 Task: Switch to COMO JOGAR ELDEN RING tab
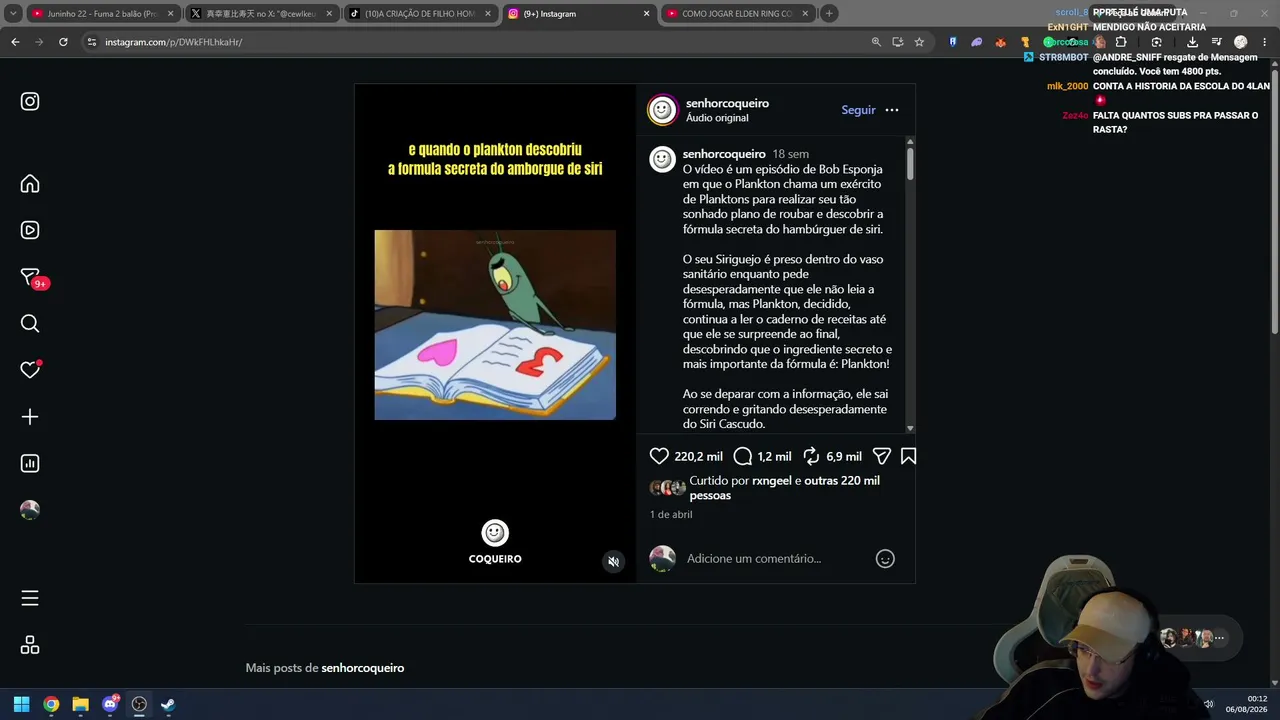[x=736, y=14]
